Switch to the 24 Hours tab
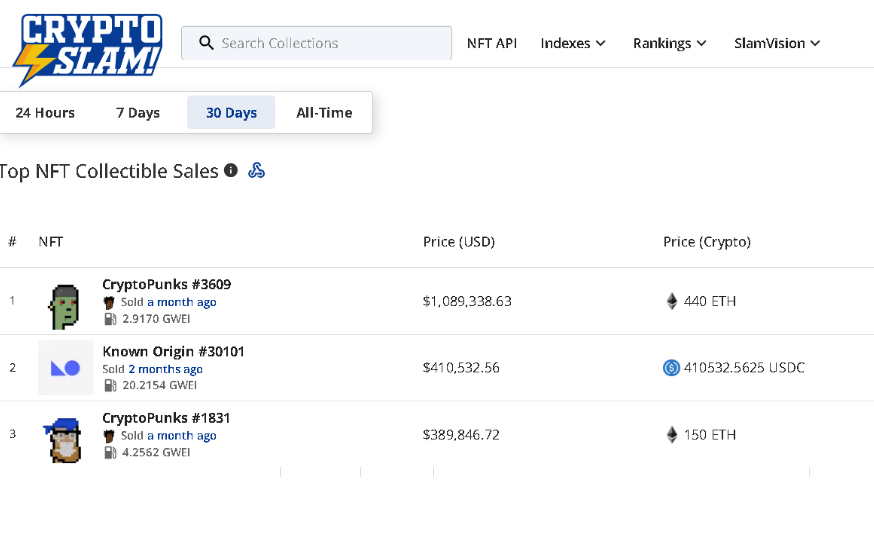Image resolution: width=874 pixels, height=533 pixels. tap(45, 113)
